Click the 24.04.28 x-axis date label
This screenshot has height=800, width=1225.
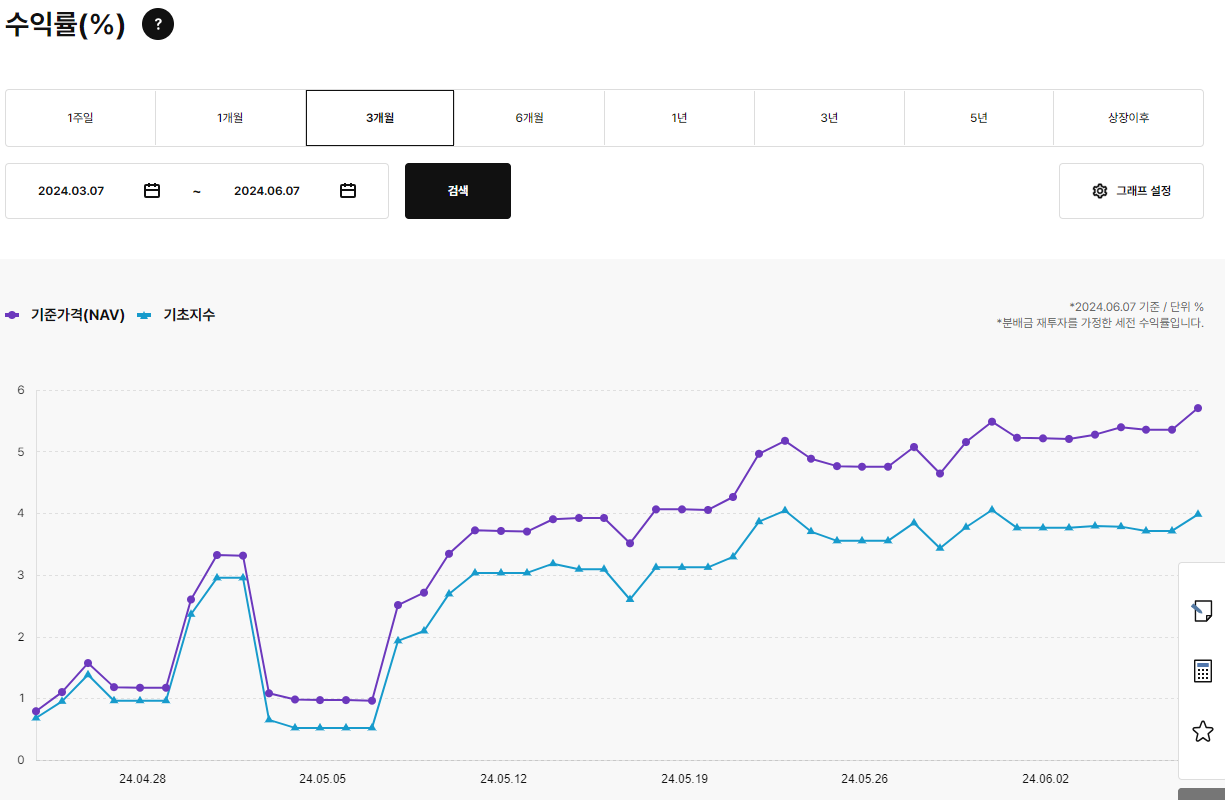pos(143,778)
